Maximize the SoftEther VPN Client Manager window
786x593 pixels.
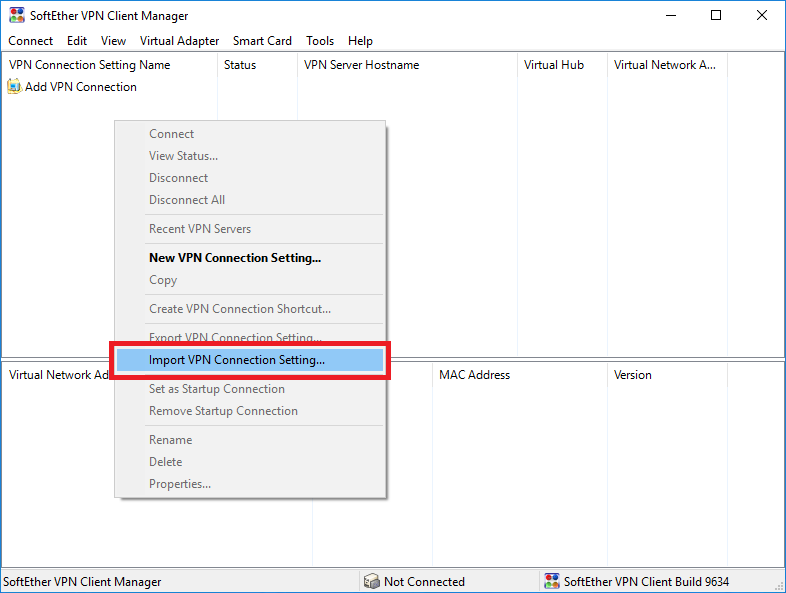(x=716, y=16)
